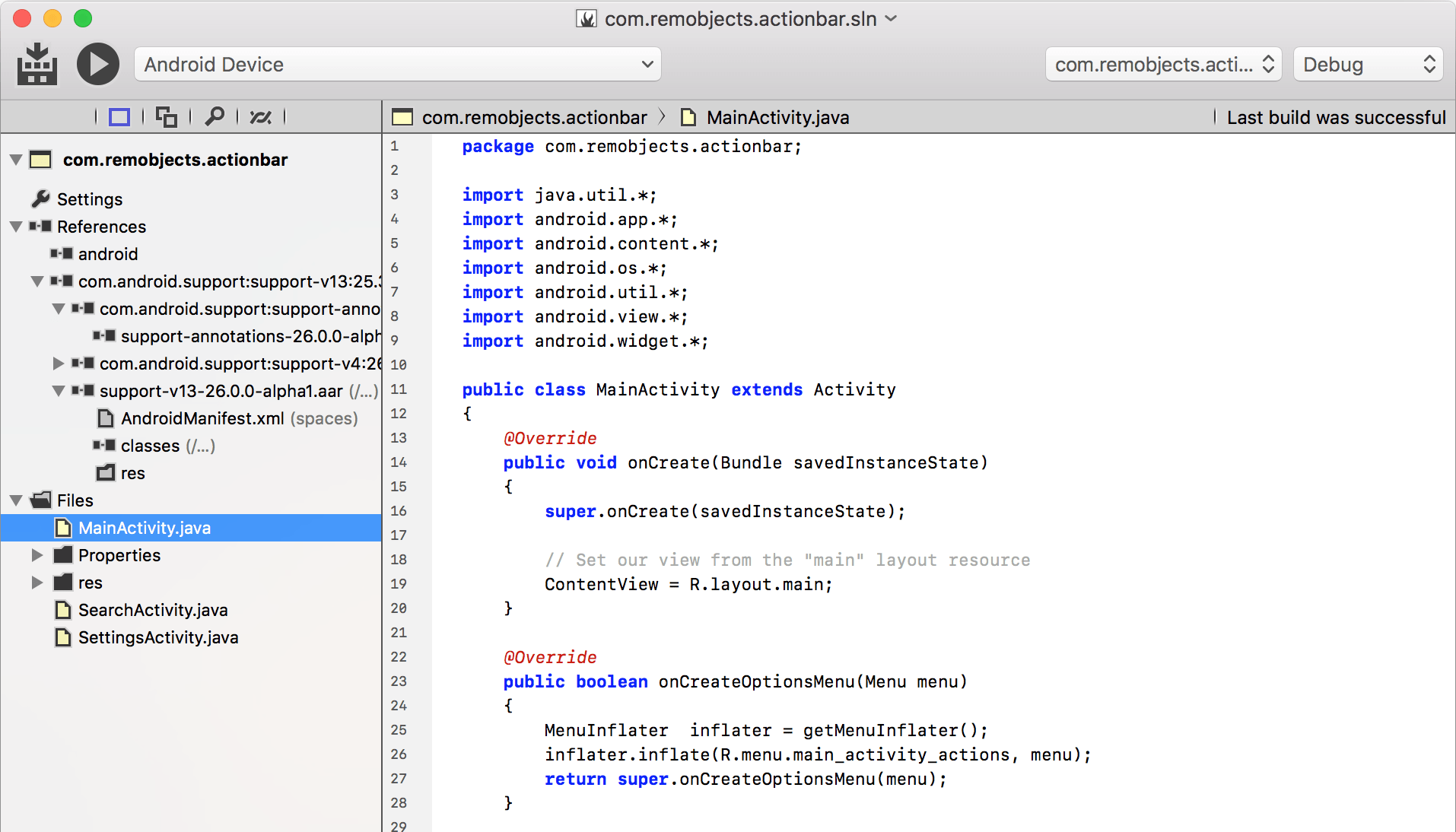Image resolution: width=1456 pixels, height=832 pixels.
Task: Close the window with red button
Action: pyautogui.click(x=22, y=18)
